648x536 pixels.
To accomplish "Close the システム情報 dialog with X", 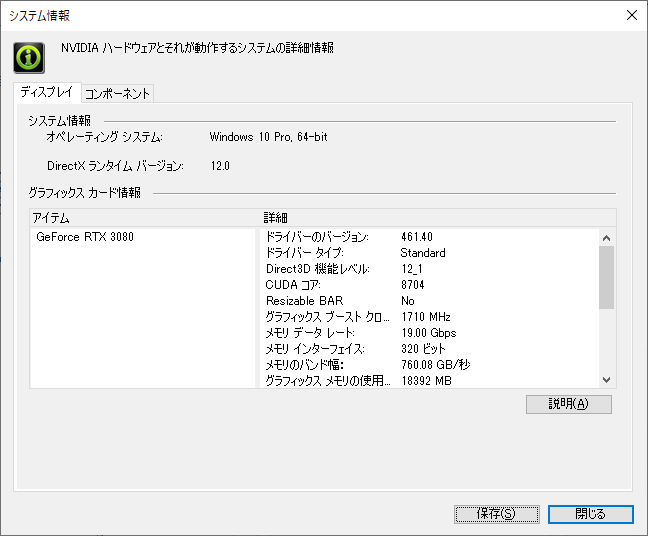I will point(631,15).
